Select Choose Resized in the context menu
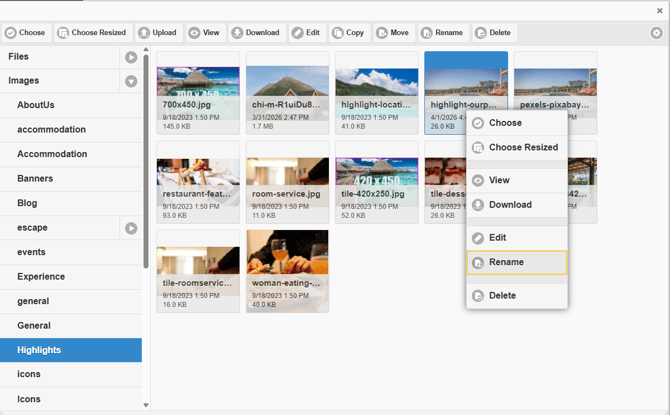Image resolution: width=670 pixels, height=415 pixels. [x=516, y=148]
